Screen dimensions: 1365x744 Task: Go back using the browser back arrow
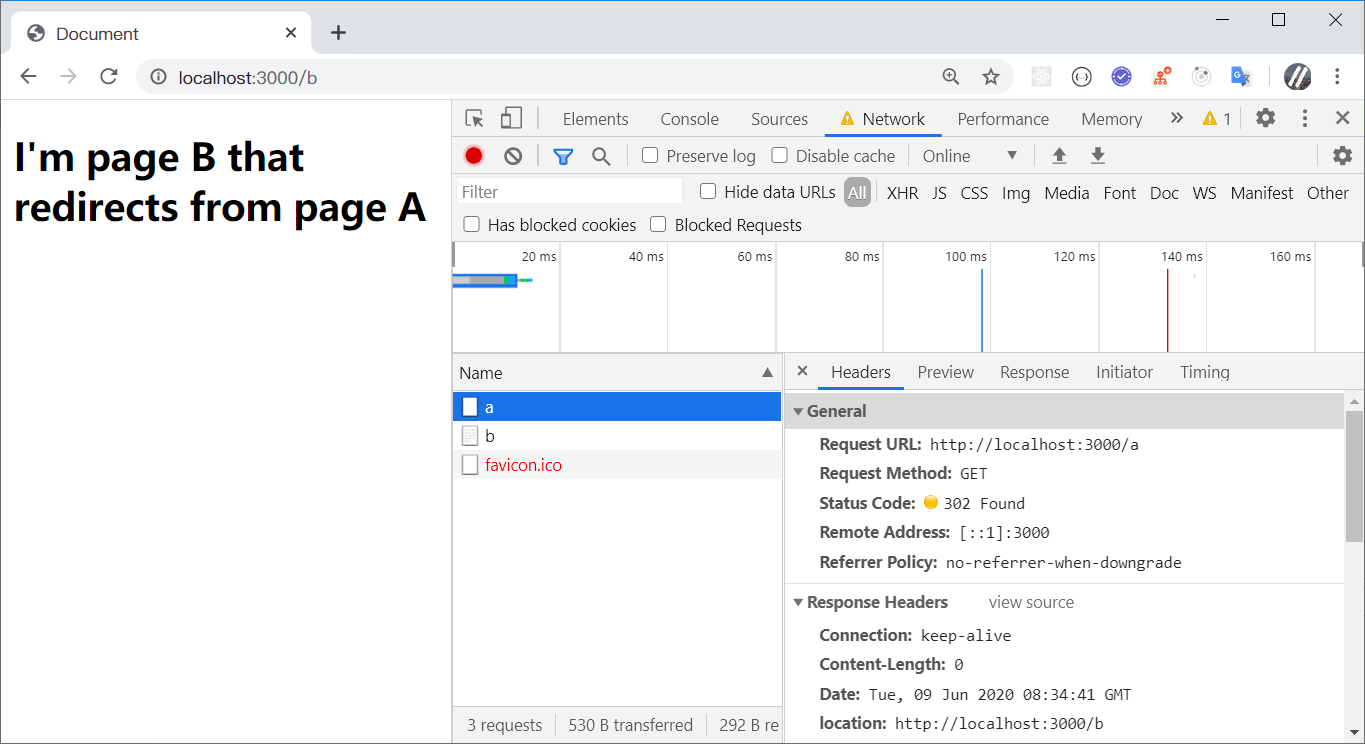[28, 77]
